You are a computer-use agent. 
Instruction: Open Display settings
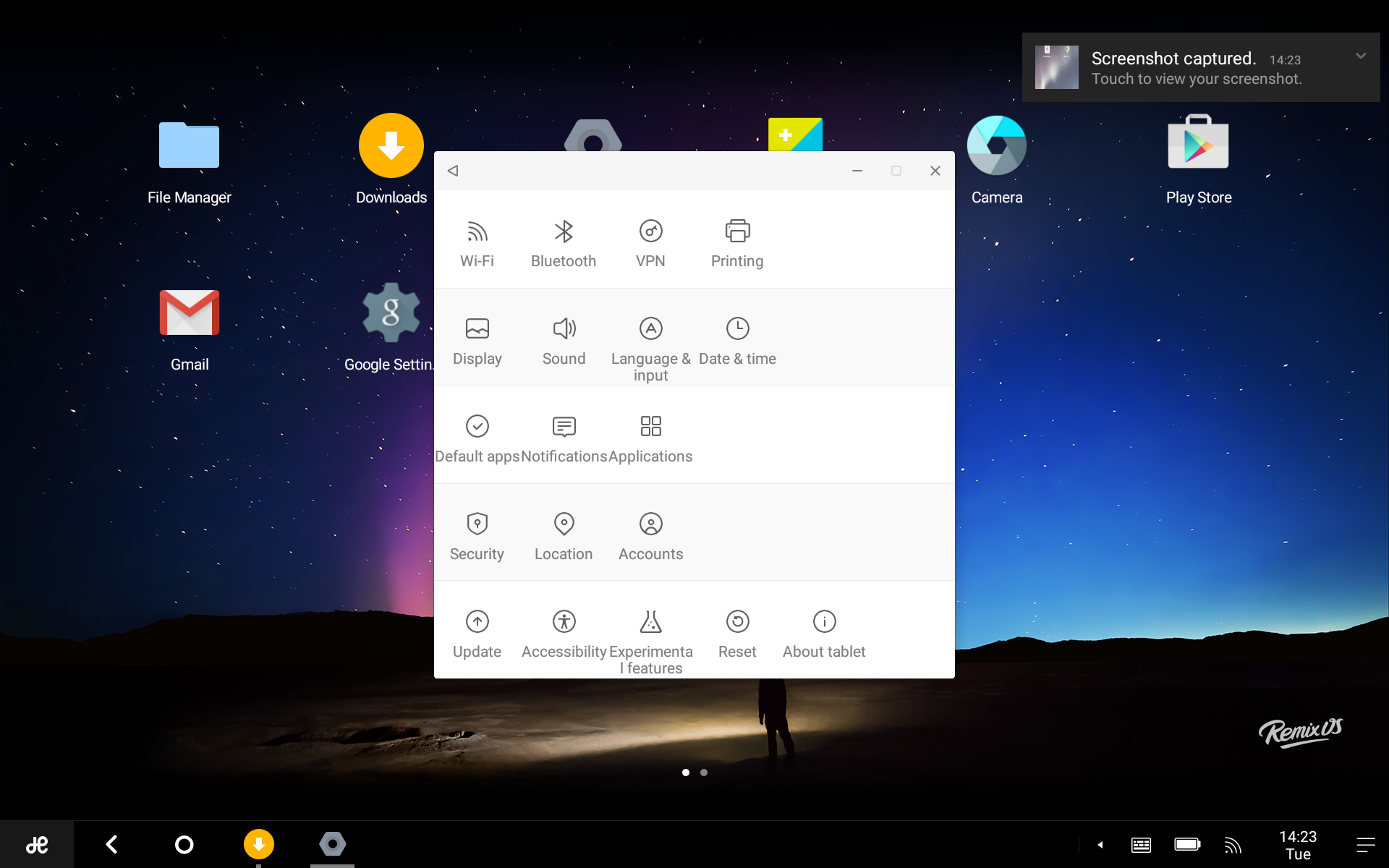point(477,340)
